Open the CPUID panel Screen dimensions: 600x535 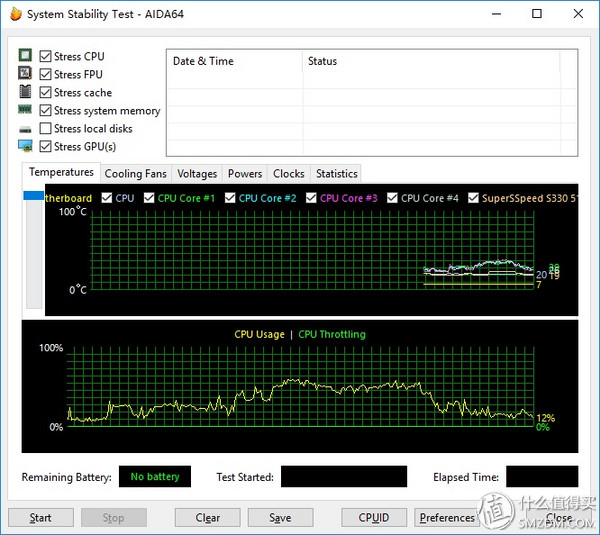pyautogui.click(x=373, y=518)
